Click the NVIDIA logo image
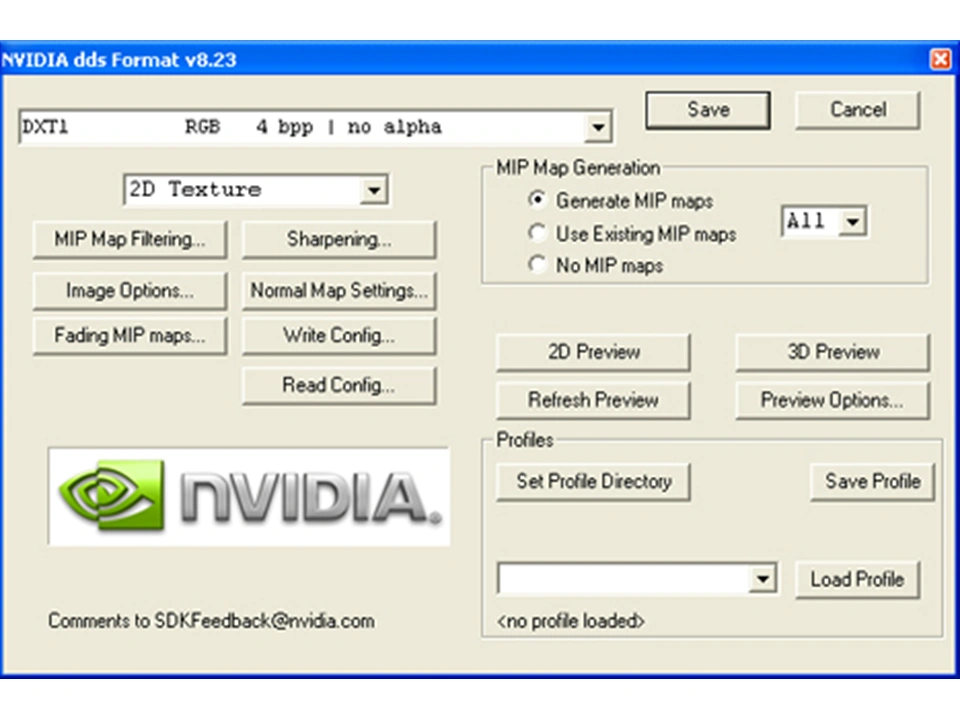 (249, 497)
